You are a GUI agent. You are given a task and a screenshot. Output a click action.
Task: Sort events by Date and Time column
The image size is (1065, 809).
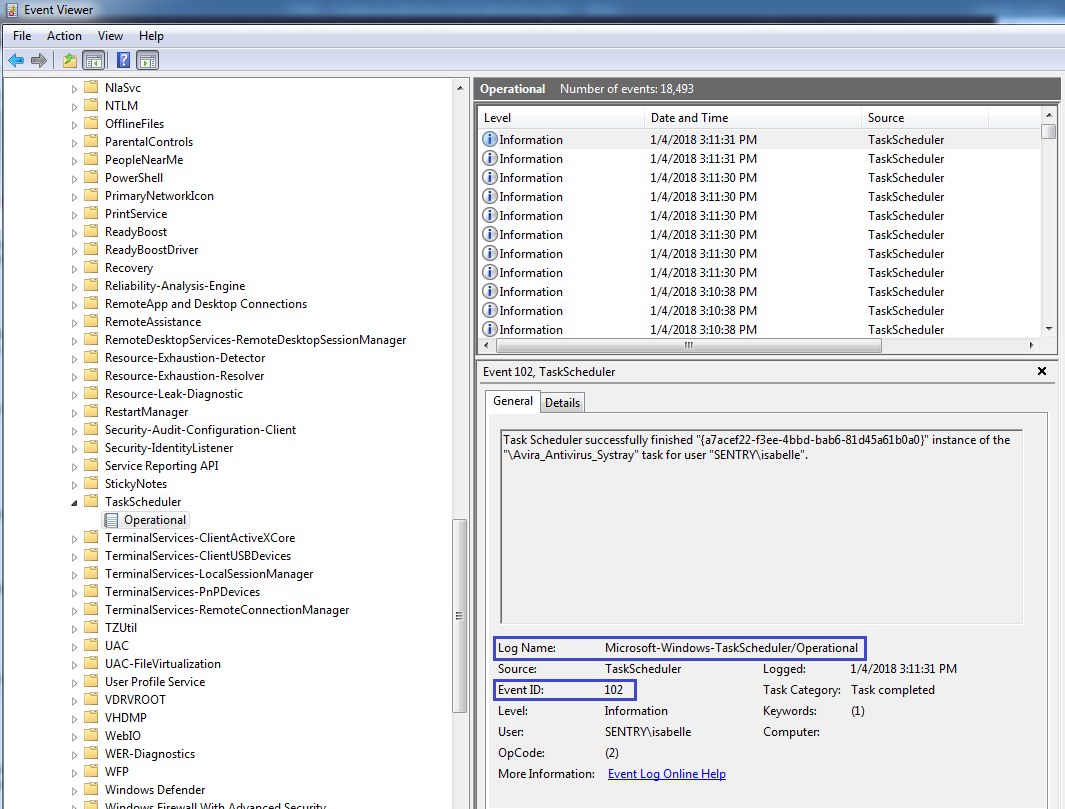[x=750, y=118]
